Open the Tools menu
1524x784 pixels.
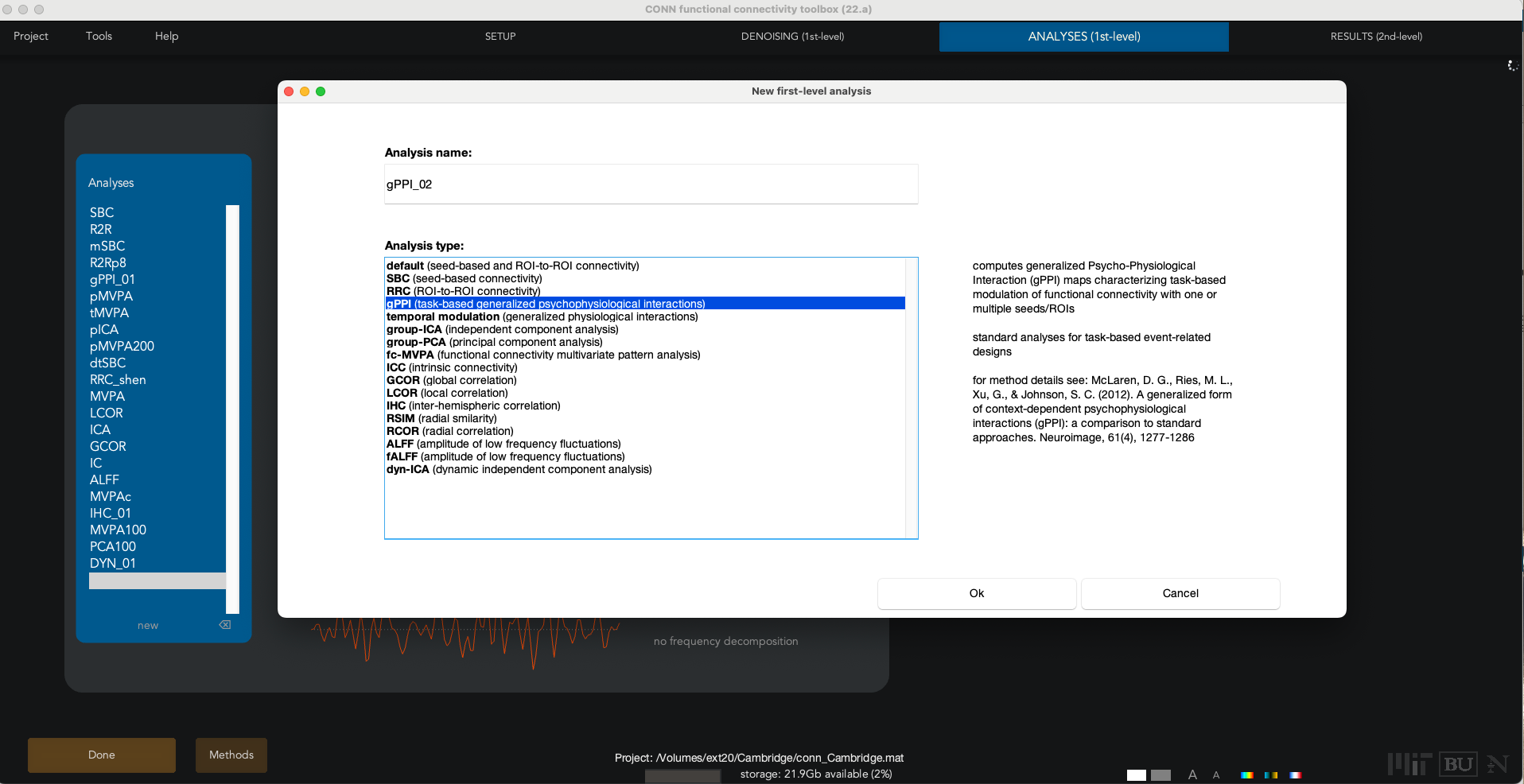coord(99,37)
